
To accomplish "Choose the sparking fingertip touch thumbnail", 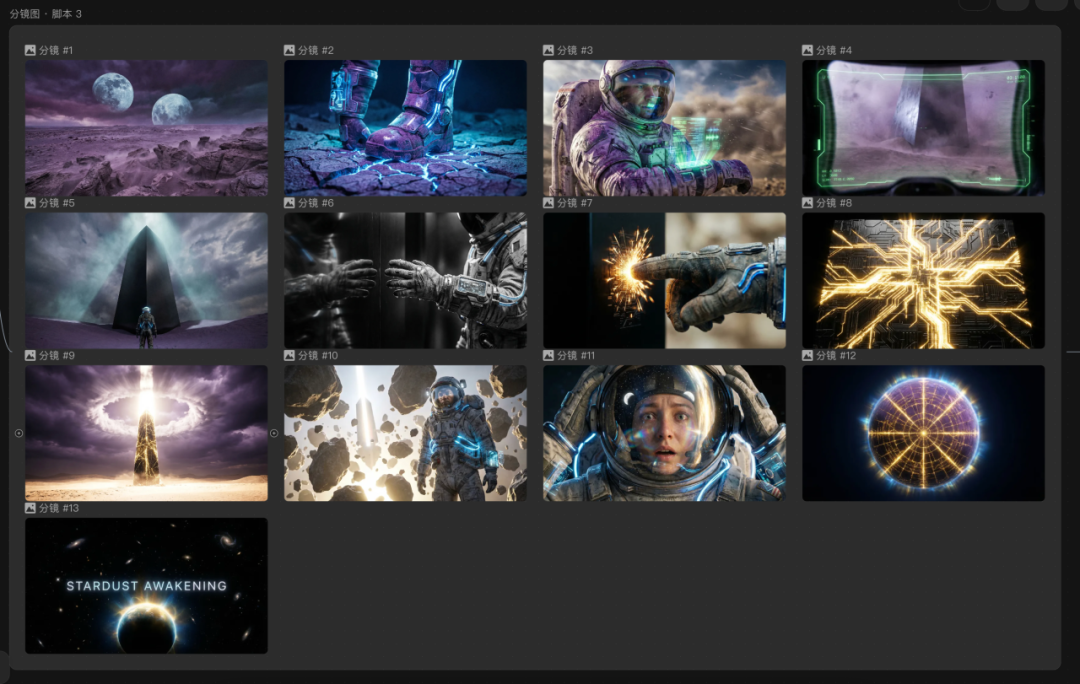I will click(x=664, y=280).
